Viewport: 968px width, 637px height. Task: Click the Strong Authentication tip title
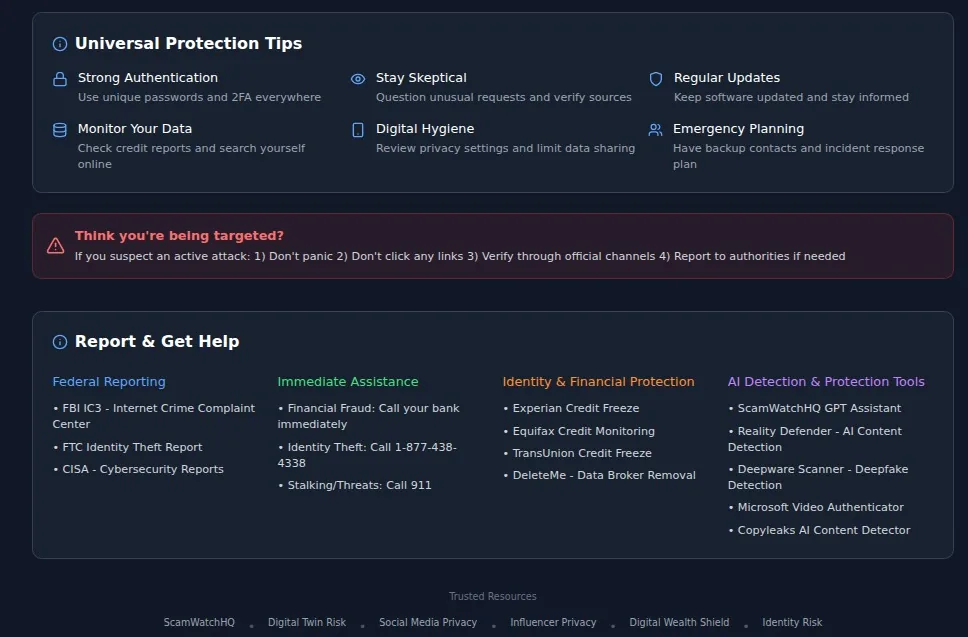click(148, 78)
